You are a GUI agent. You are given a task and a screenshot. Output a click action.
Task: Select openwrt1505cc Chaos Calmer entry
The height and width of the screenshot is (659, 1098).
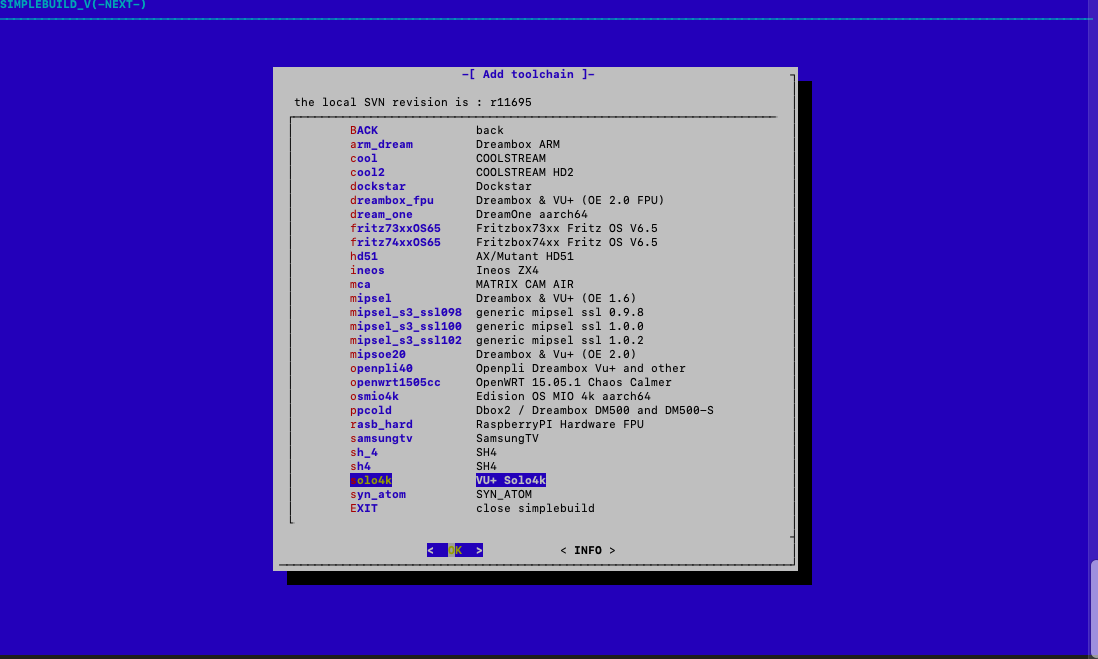click(395, 382)
